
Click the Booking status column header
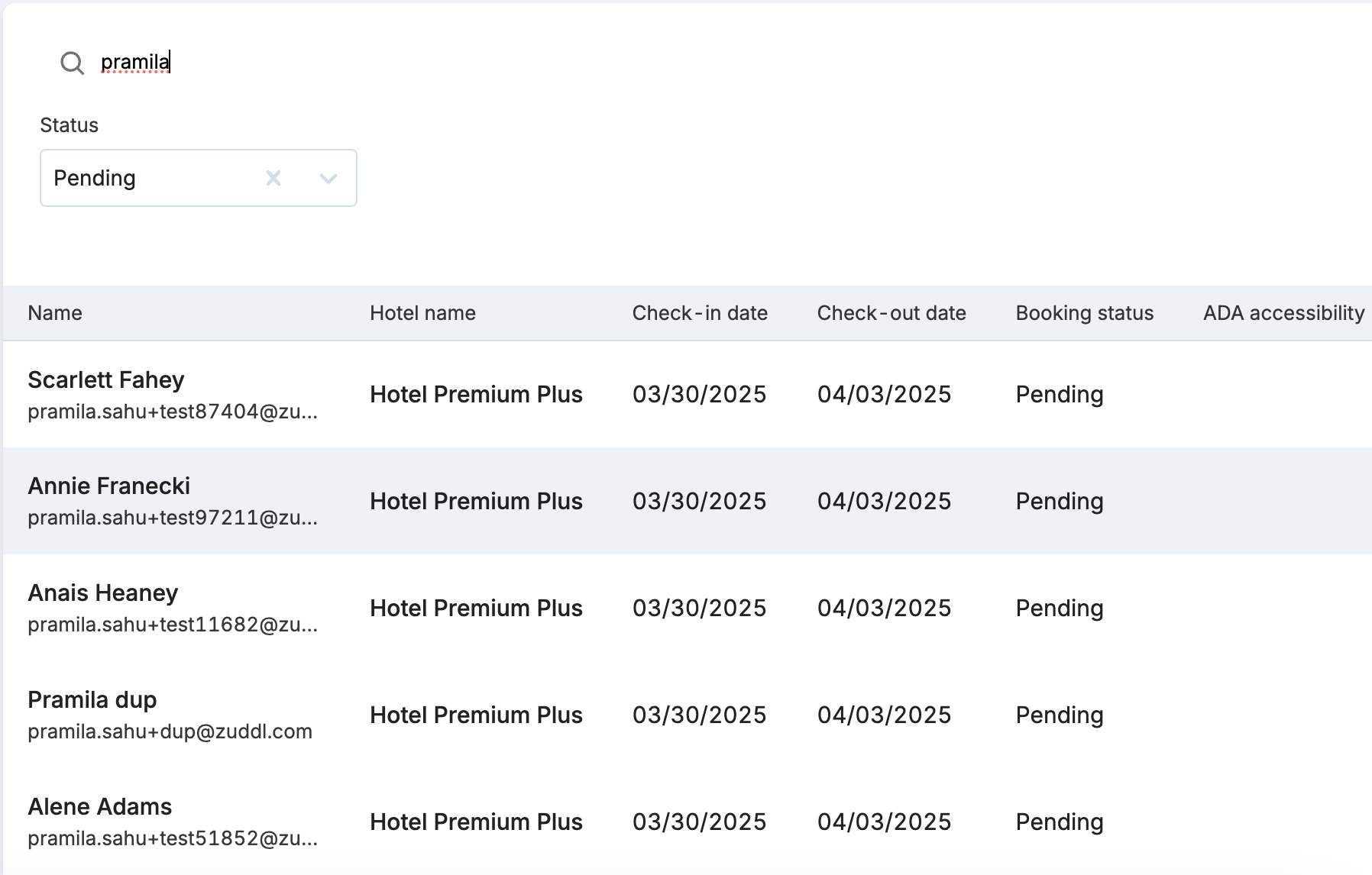click(1084, 313)
